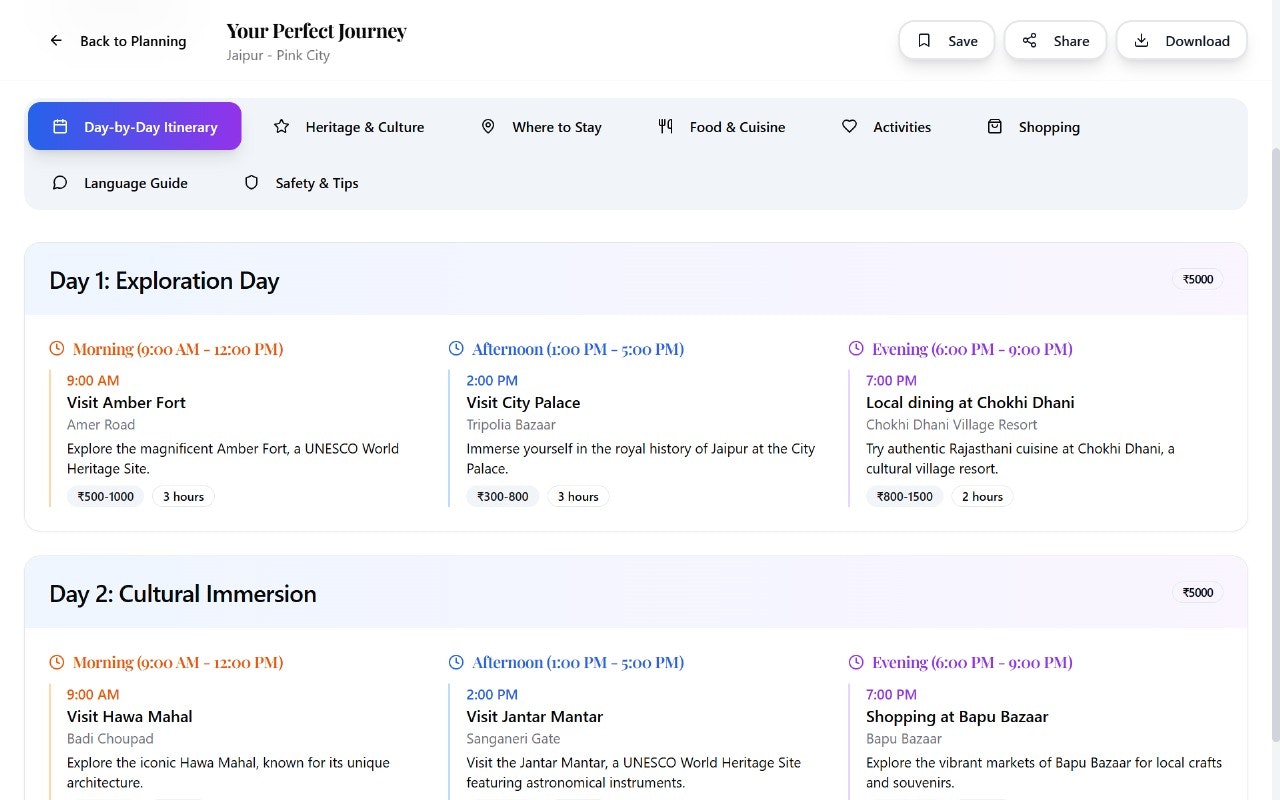This screenshot has width=1280, height=800.
Task: Click the Day 1: Exploration Day heading
Action: 164,280
